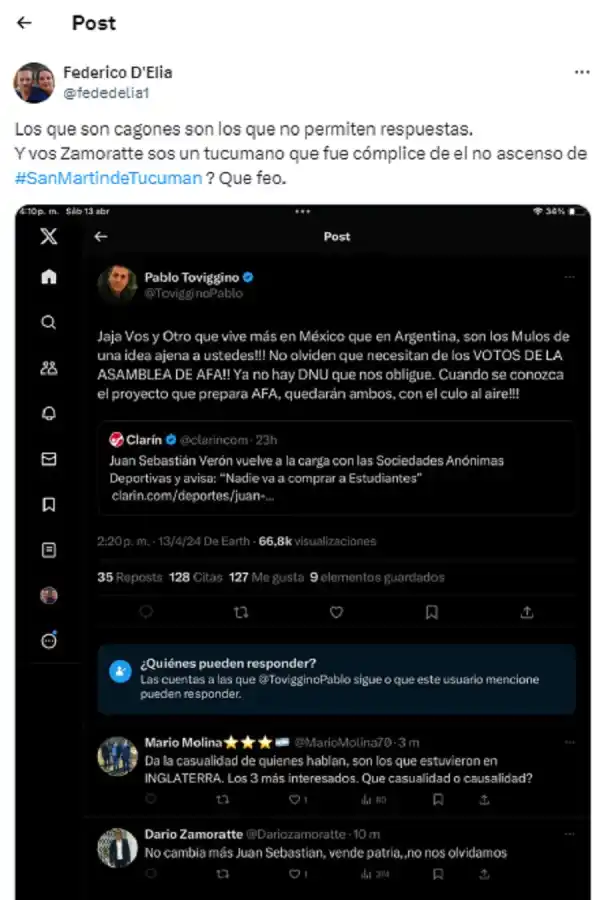The height and width of the screenshot is (900, 600).
Task: Open Federico D'Elia's profile picture
Action: (33, 82)
